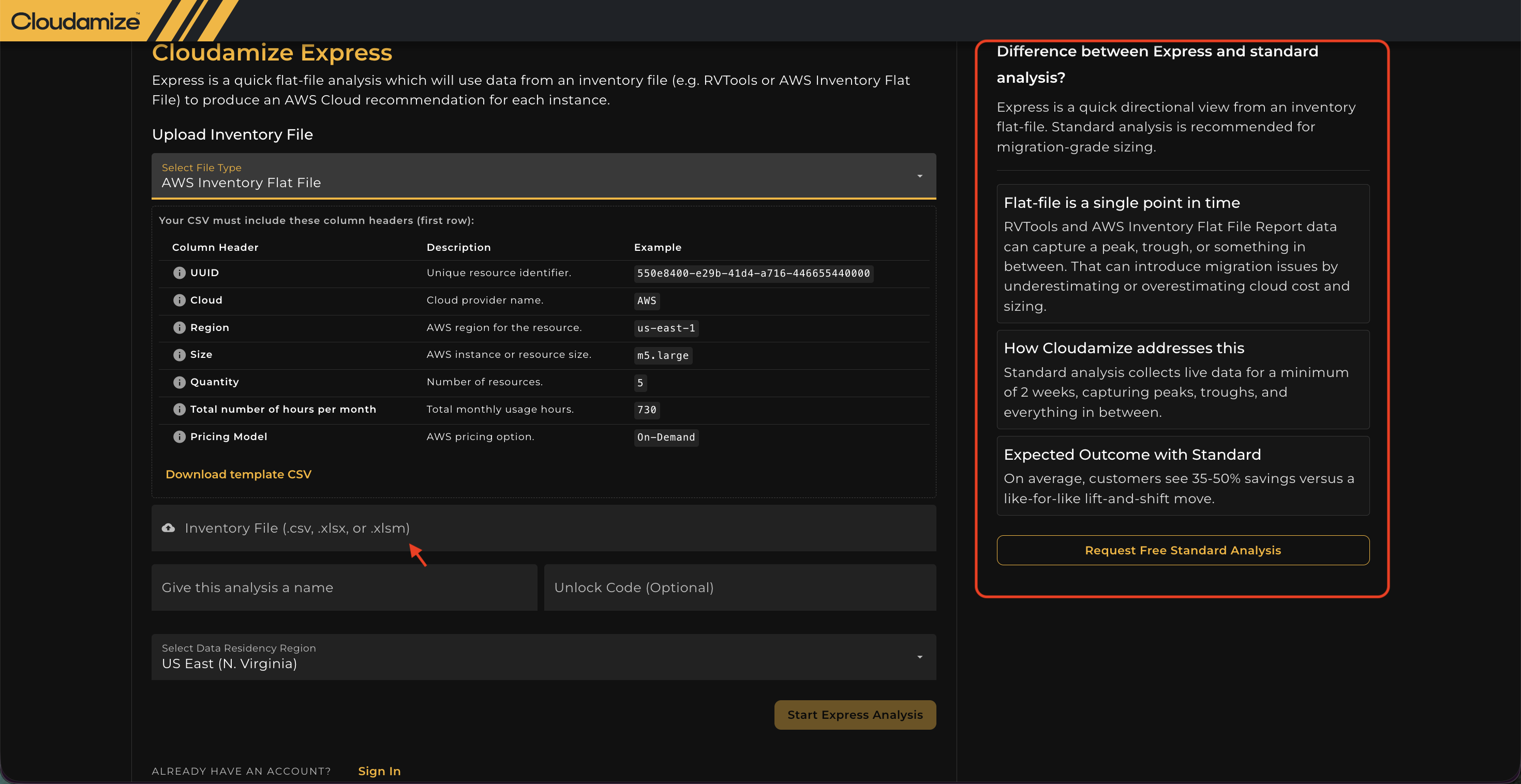Click the Column Header table heading

pyautogui.click(x=215, y=247)
